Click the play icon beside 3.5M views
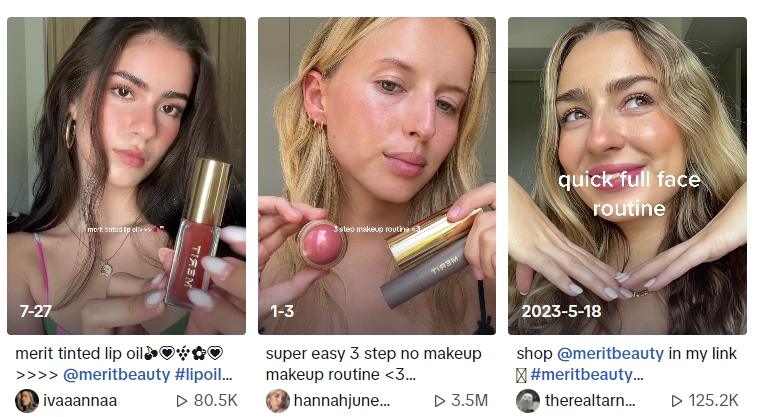Viewport: 765px width, 417px height. [439, 401]
